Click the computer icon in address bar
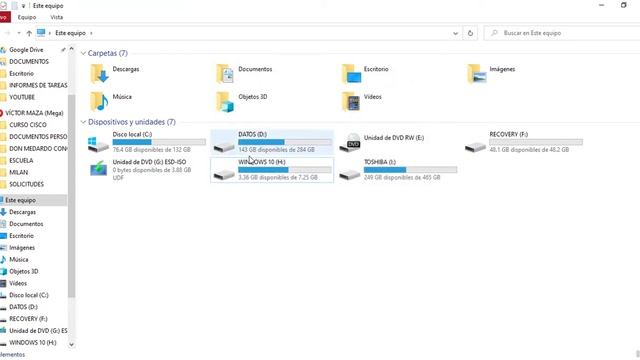The width and height of the screenshot is (640, 360). click(41, 33)
